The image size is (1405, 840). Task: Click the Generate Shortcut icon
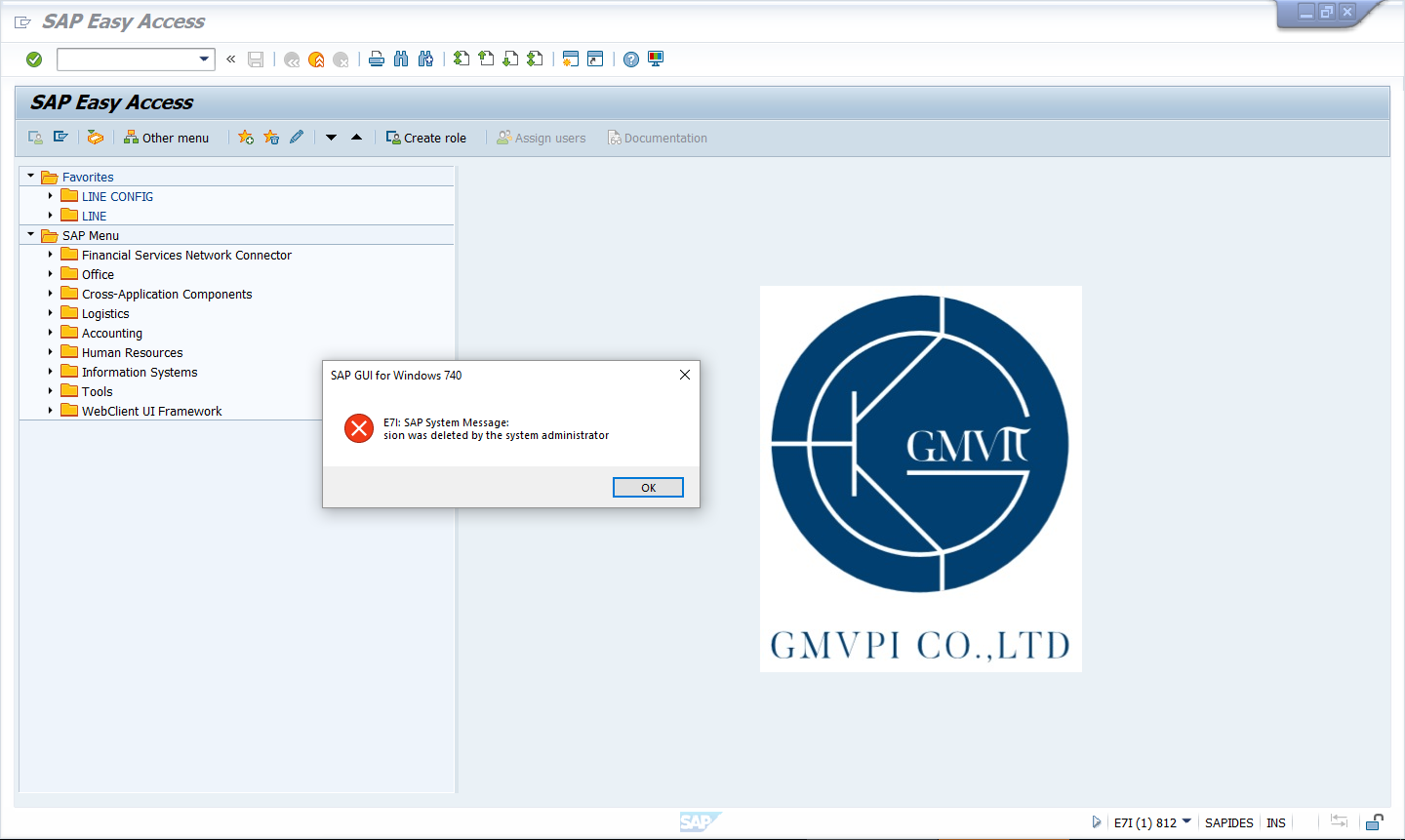click(595, 60)
